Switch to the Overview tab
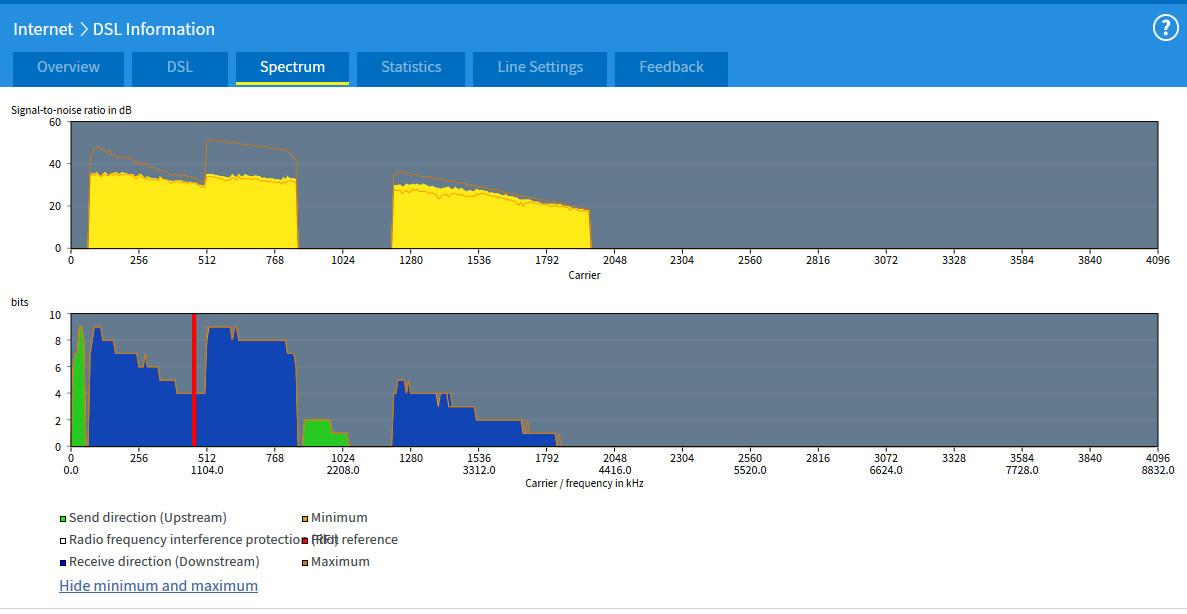1187x614 pixels. coord(68,67)
